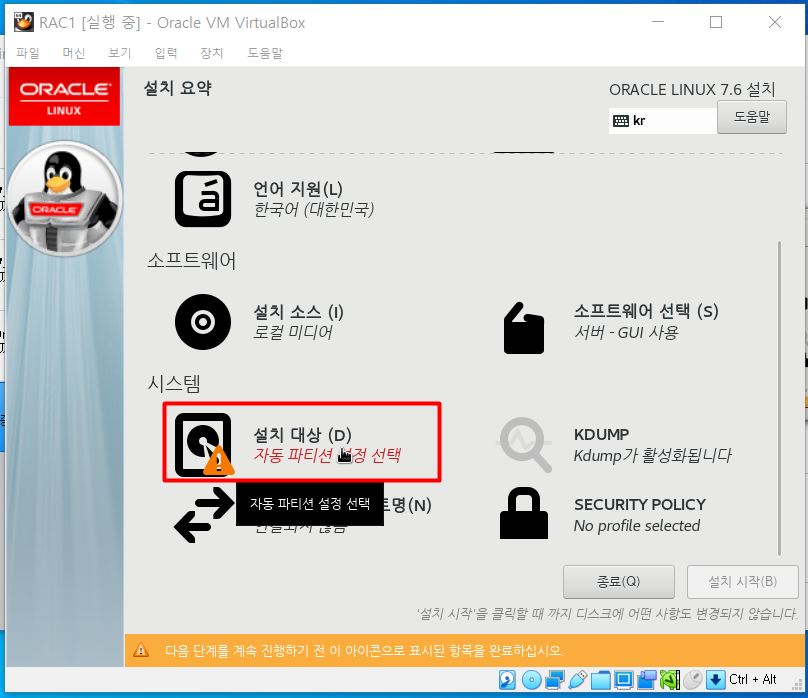Screen dimensions: 808x698
Task: Select 설치 대상 (D) label text
Action: (302, 435)
